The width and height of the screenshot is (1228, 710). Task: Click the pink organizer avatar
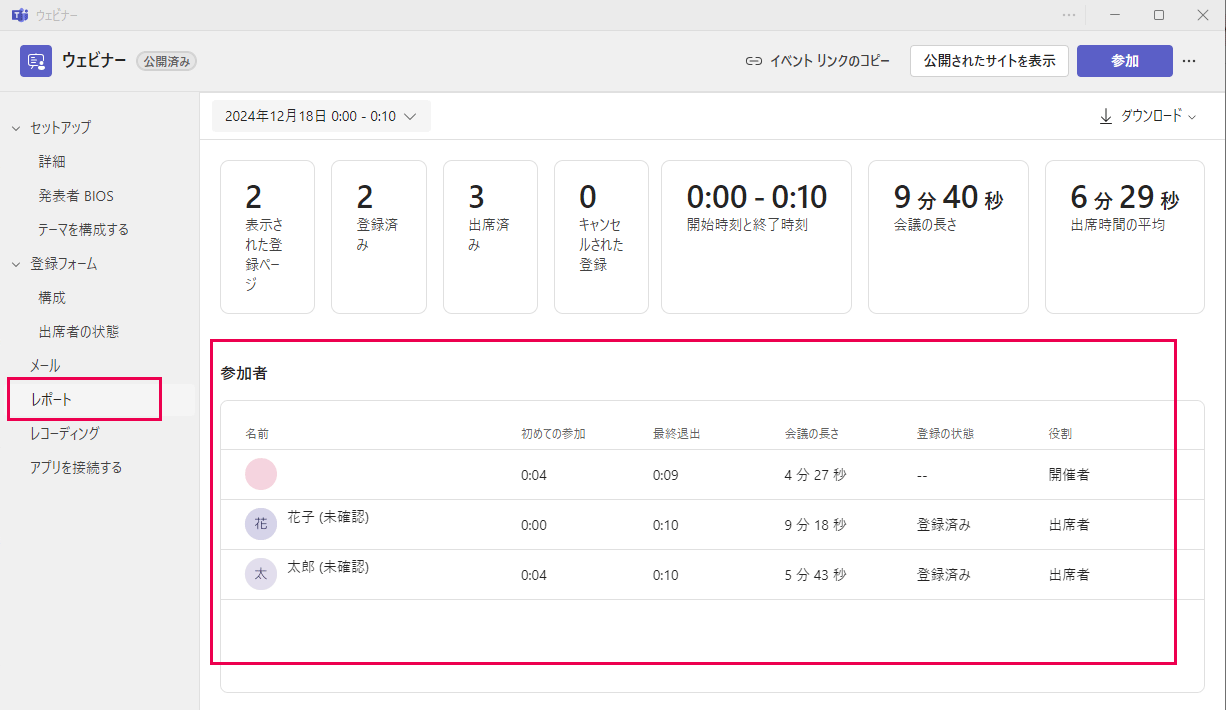tap(261, 474)
